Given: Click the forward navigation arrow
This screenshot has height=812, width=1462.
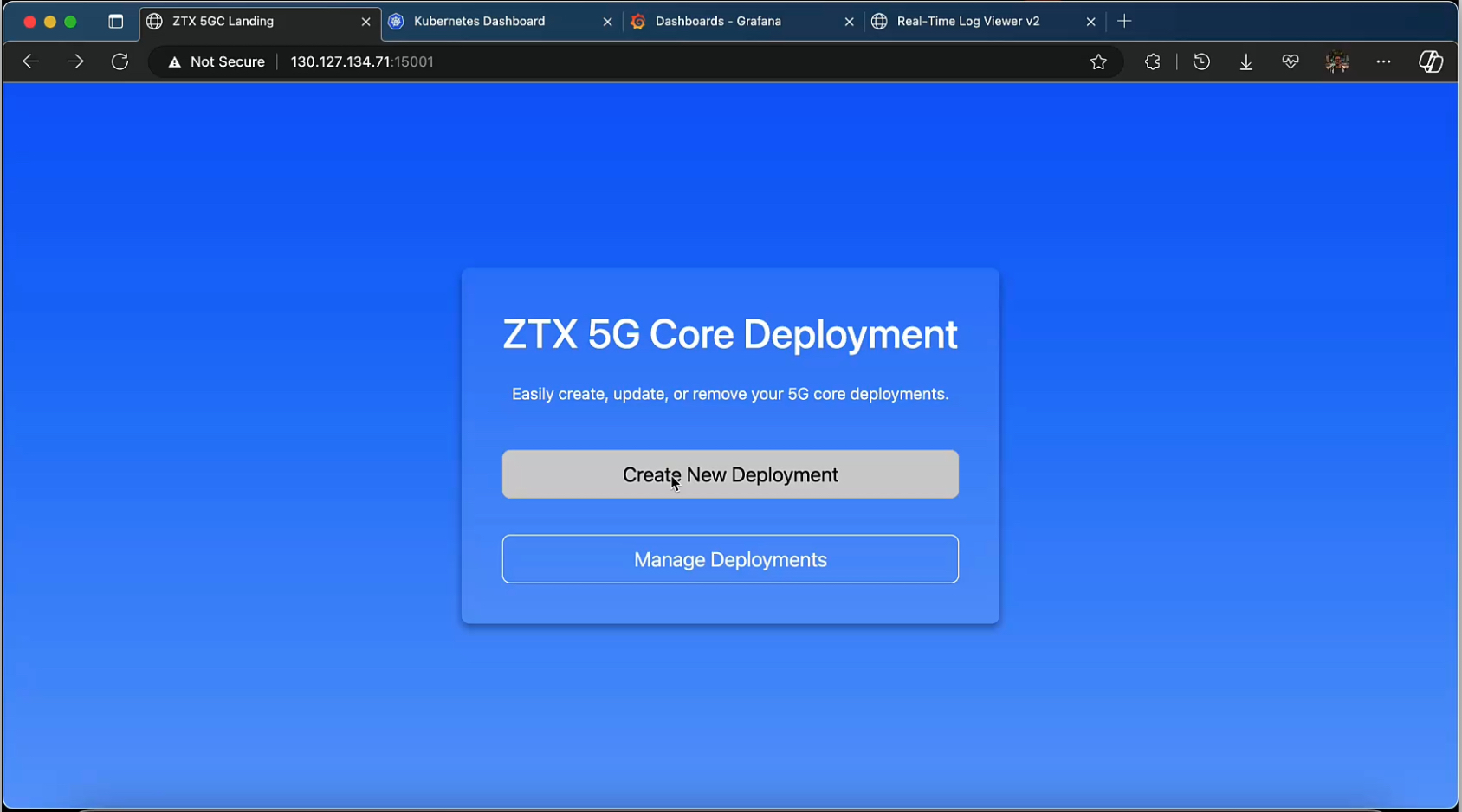Looking at the screenshot, I should pyautogui.click(x=75, y=61).
